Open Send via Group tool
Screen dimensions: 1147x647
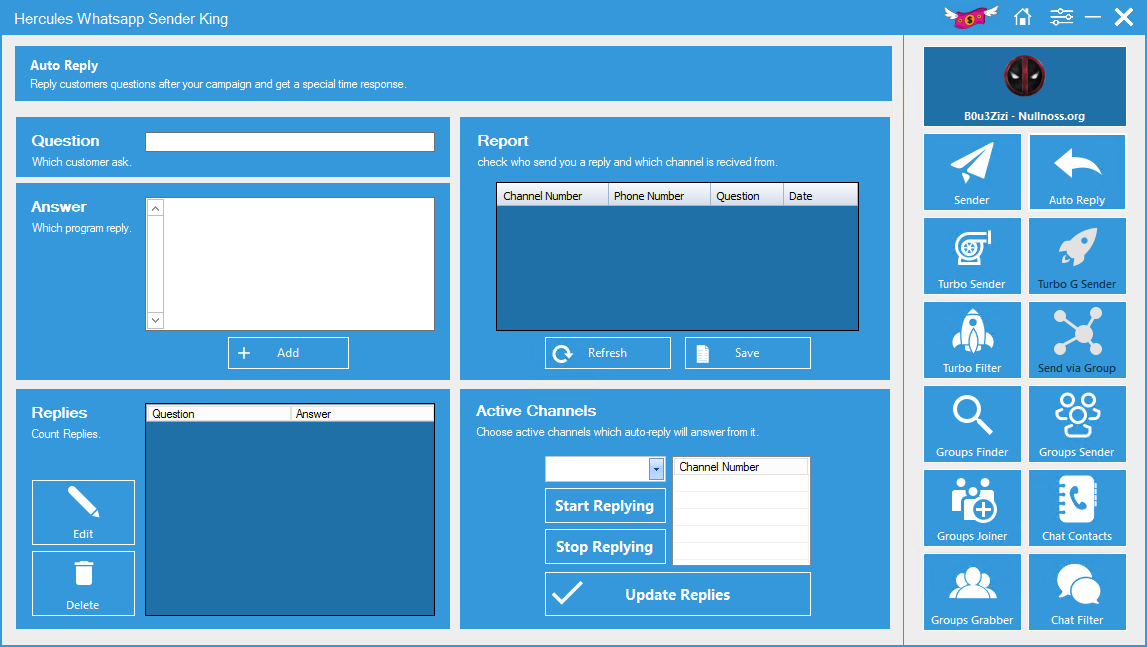pyautogui.click(x=1077, y=340)
